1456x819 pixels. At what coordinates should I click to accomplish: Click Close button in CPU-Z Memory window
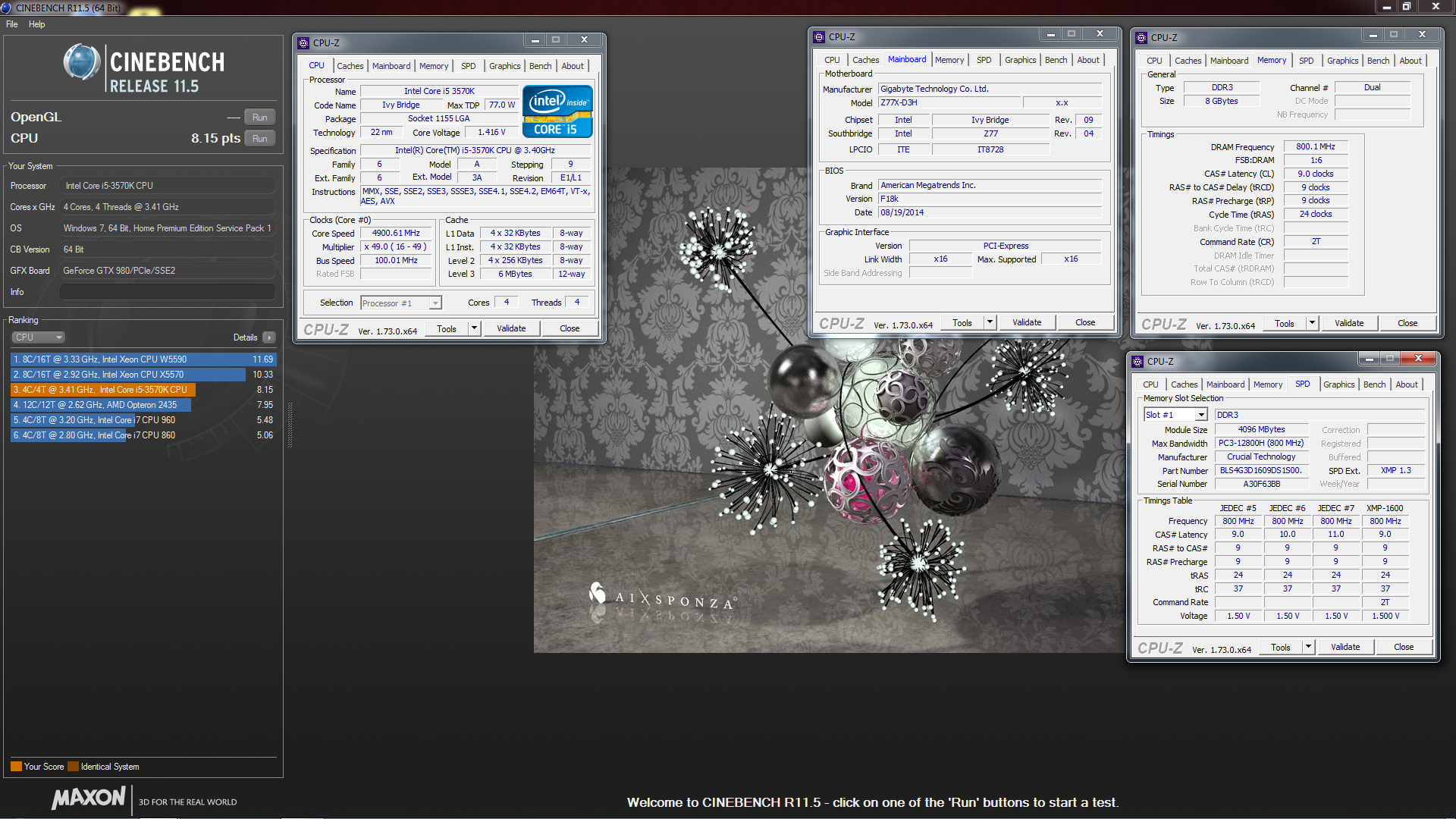1407,323
